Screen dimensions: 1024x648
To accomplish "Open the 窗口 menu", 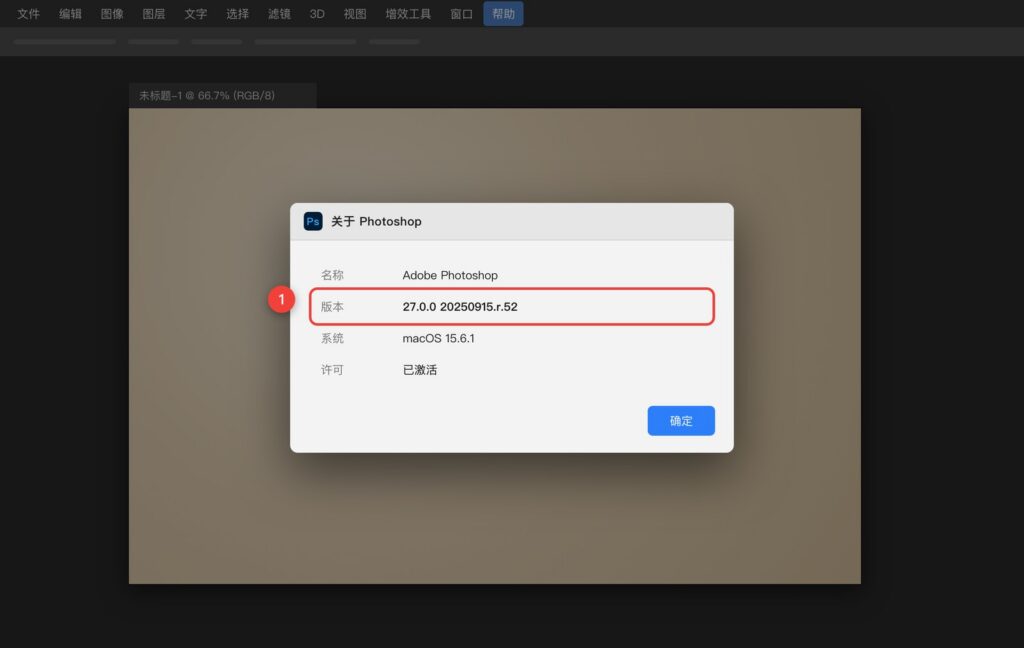I will click(461, 14).
